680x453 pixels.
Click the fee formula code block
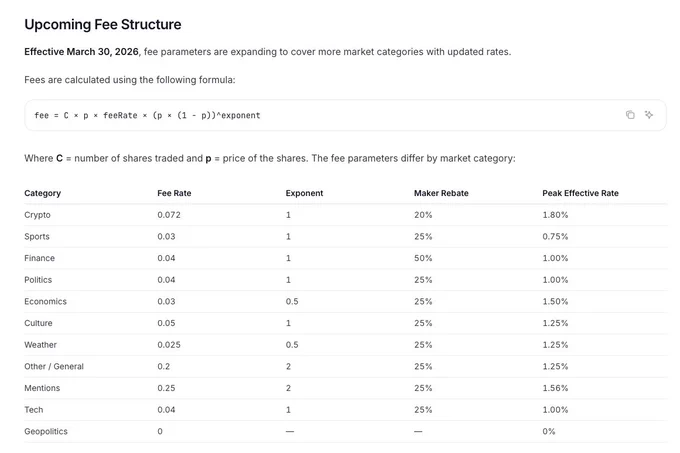(x=345, y=115)
